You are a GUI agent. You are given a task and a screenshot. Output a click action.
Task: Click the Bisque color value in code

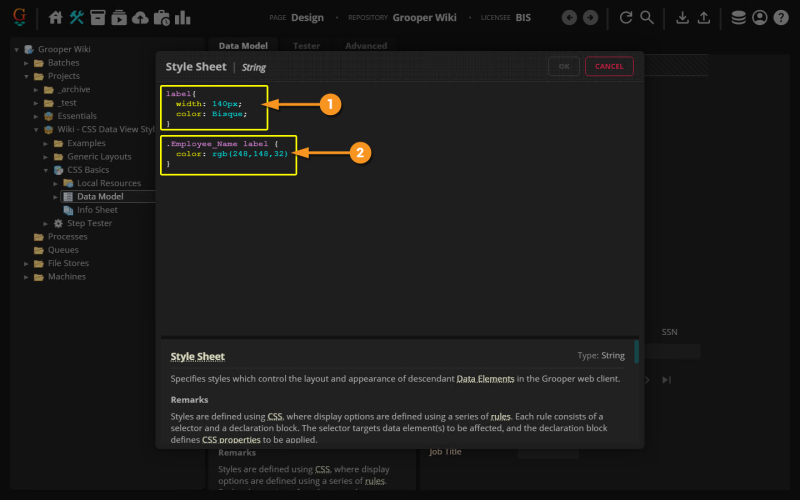227,114
